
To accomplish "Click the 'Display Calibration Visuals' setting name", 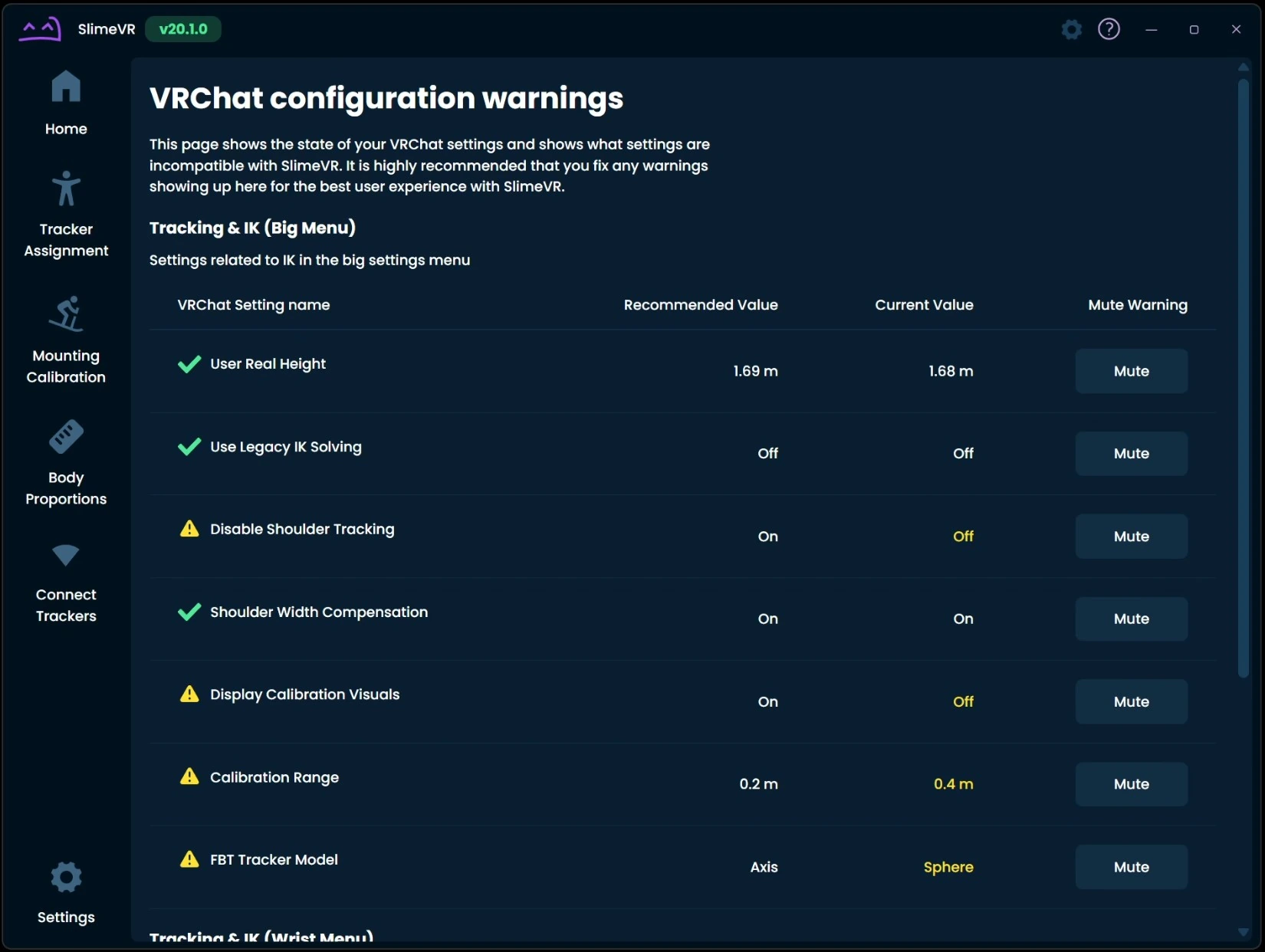I will click(305, 694).
